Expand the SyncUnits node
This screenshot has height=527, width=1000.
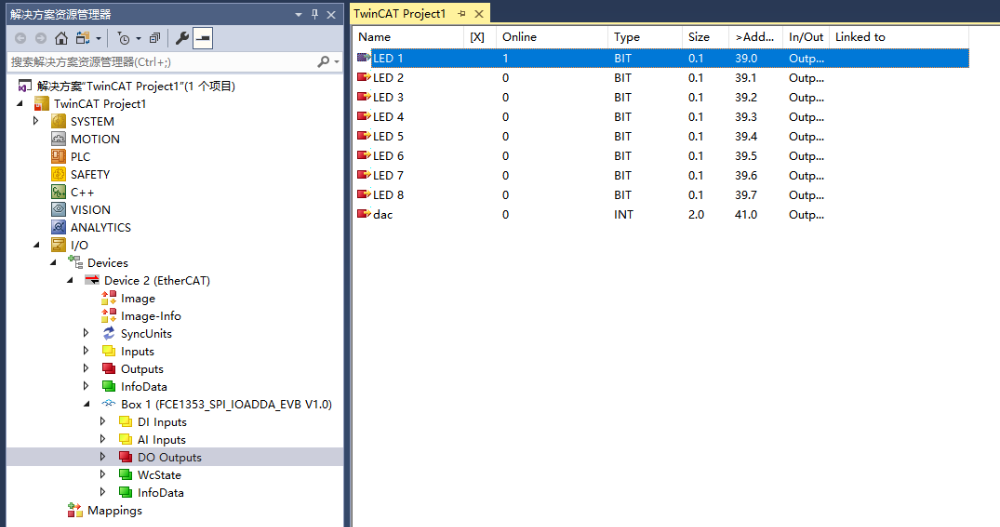(x=86, y=332)
